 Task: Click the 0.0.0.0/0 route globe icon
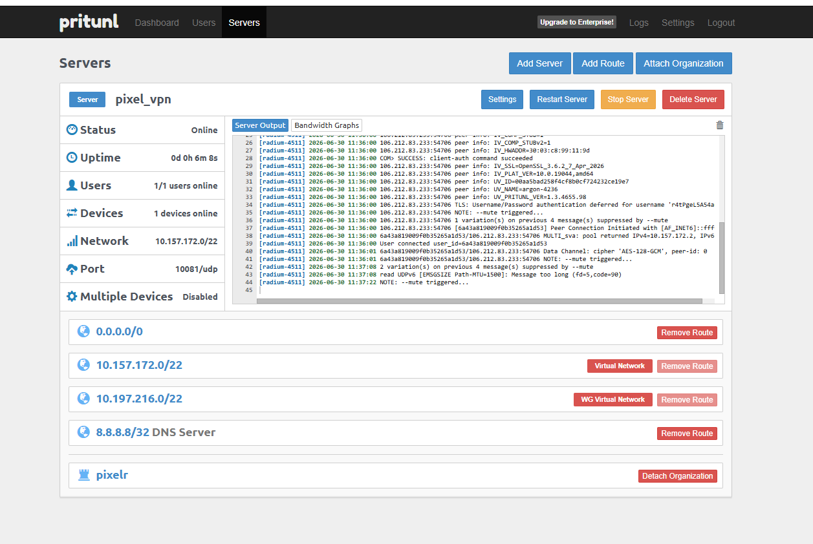83,331
